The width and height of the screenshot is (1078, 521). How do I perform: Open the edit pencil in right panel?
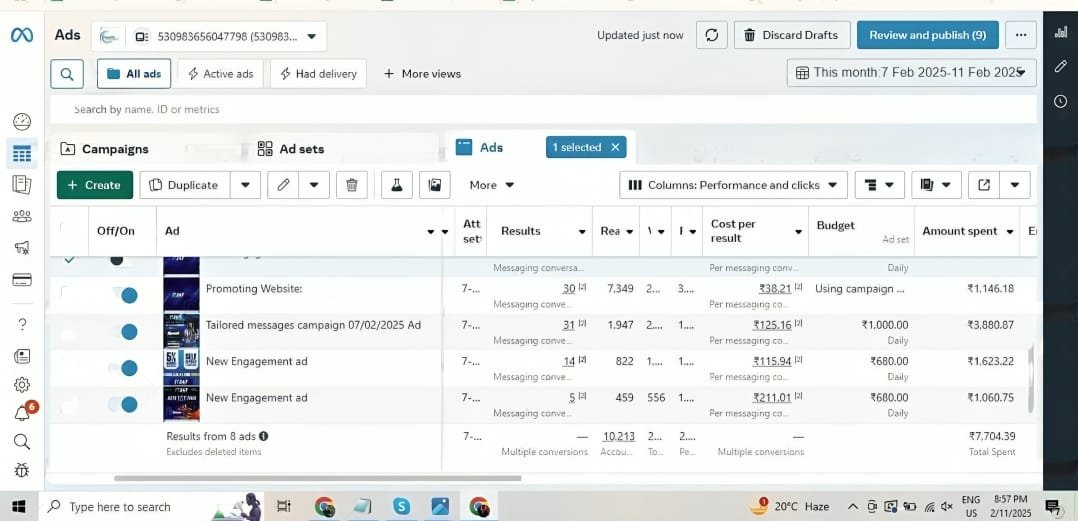pyautogui.click(x=1061, y=66)
